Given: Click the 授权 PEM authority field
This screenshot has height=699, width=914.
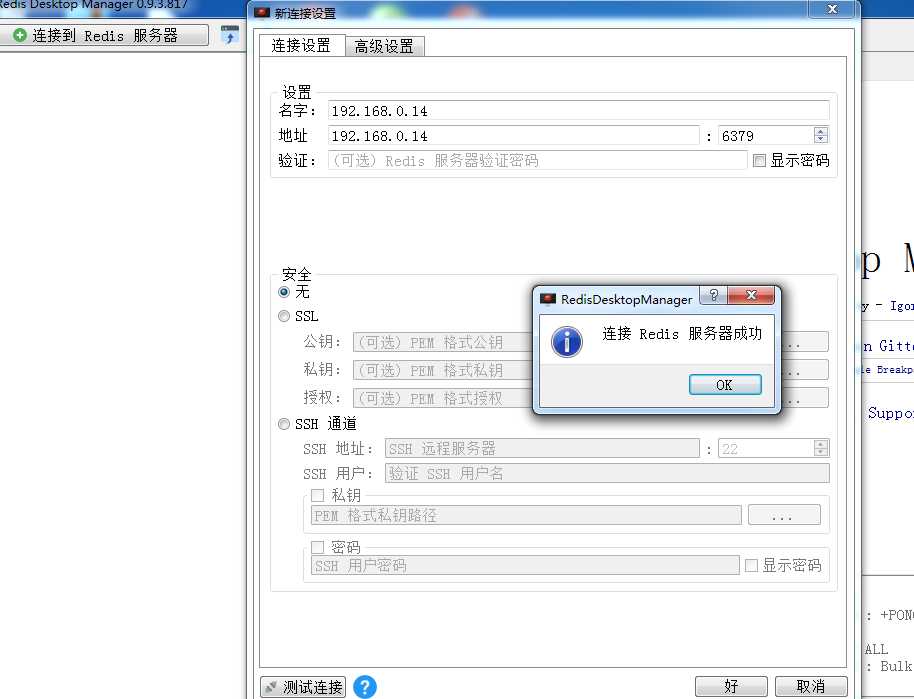Looking at the screenshot, I should [443, 398].
